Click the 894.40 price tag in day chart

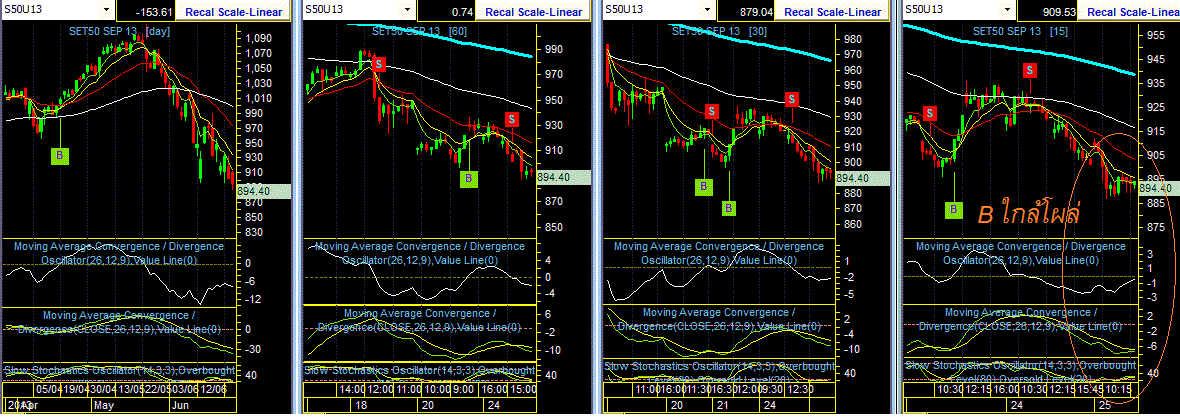264,191
